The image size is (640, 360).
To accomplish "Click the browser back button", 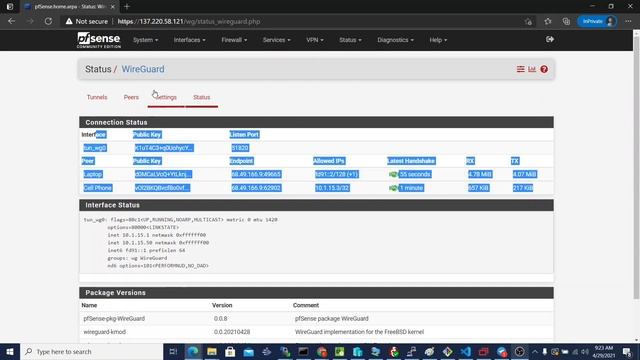I will [x=11, y=21].
